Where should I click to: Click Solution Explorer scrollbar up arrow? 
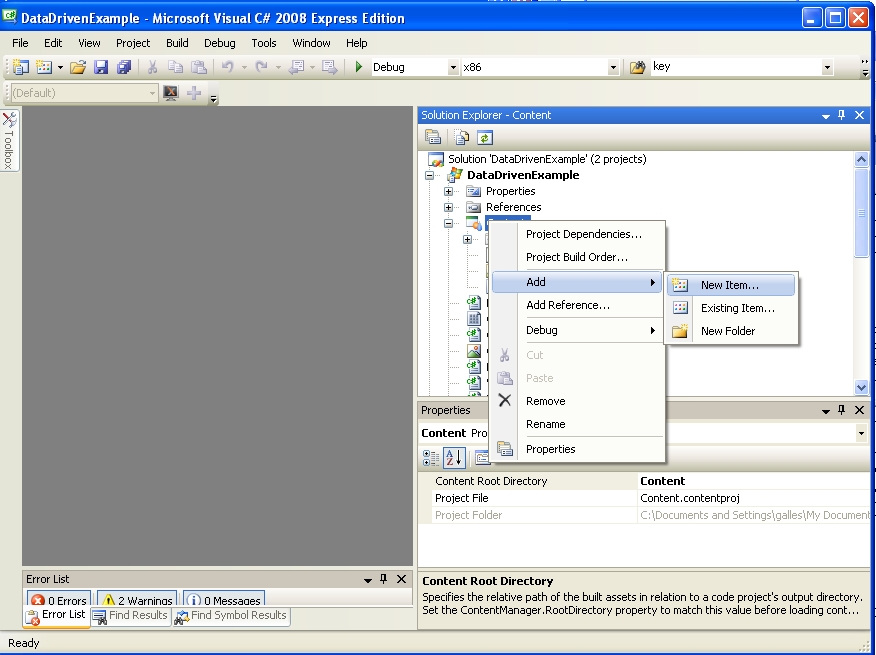tap(861, 159)
